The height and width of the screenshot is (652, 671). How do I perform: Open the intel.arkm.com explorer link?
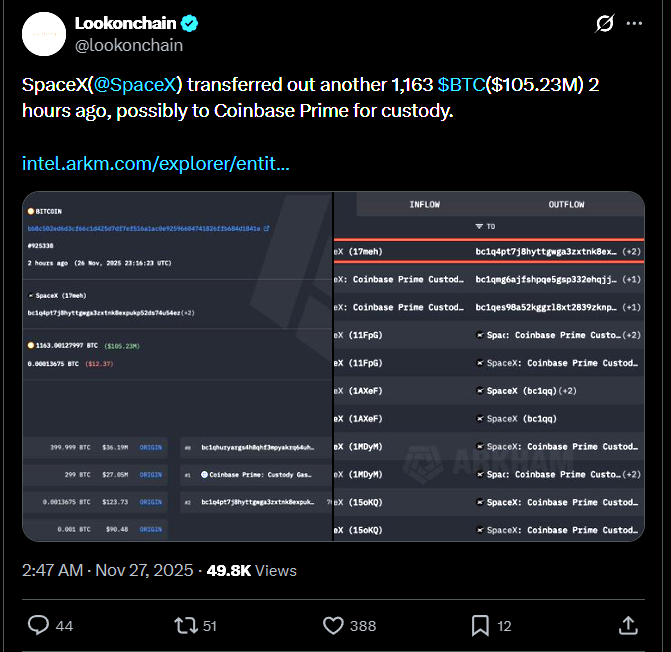[156, 162]
